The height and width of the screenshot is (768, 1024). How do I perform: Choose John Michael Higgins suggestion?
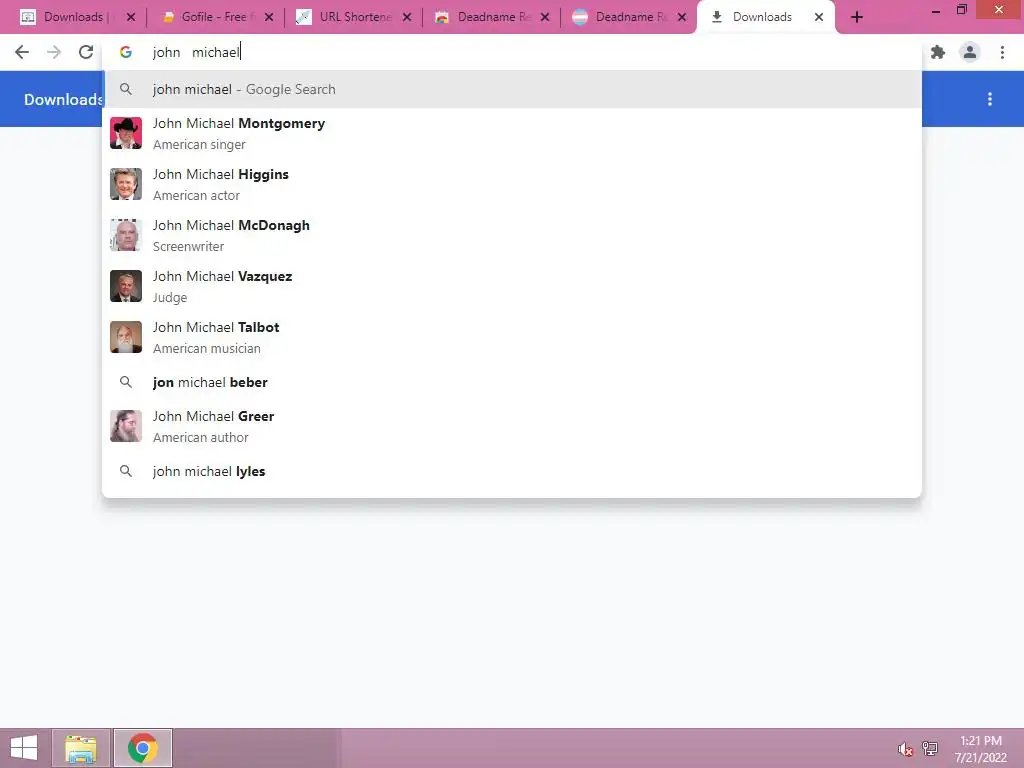tap(512, 184)
